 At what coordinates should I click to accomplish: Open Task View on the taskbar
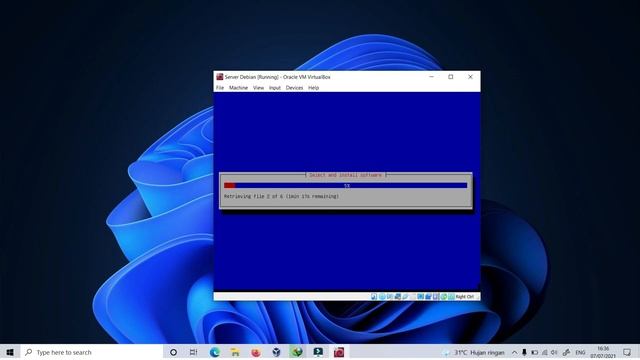tap(193, 352)
